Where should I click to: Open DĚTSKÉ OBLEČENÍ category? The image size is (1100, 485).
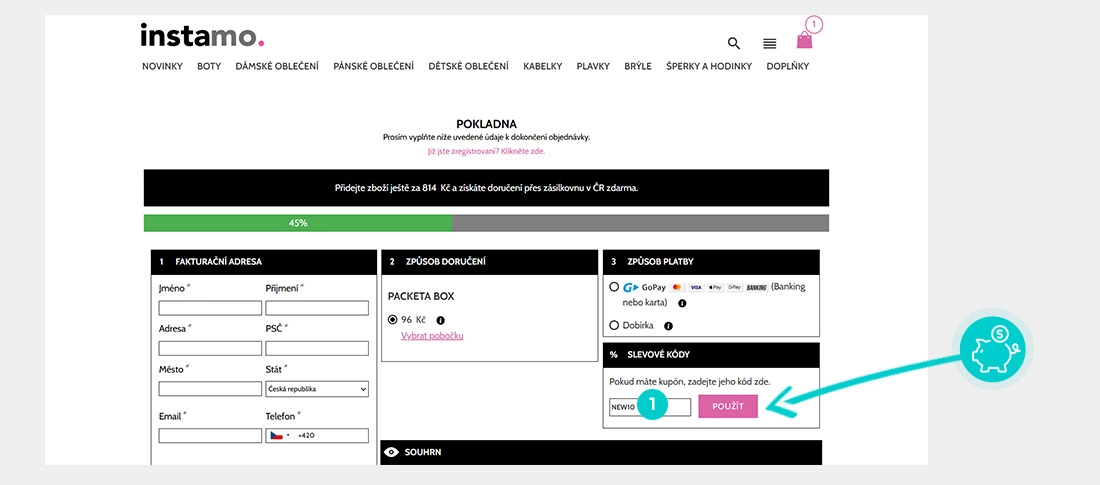(x=469, y=67)
